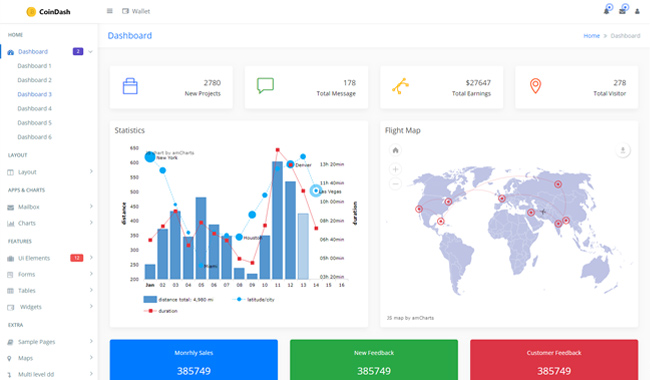This screenshot has width=650, height=380.
Task: Click the Monthly Sales blue card
Action: point(194,360)
